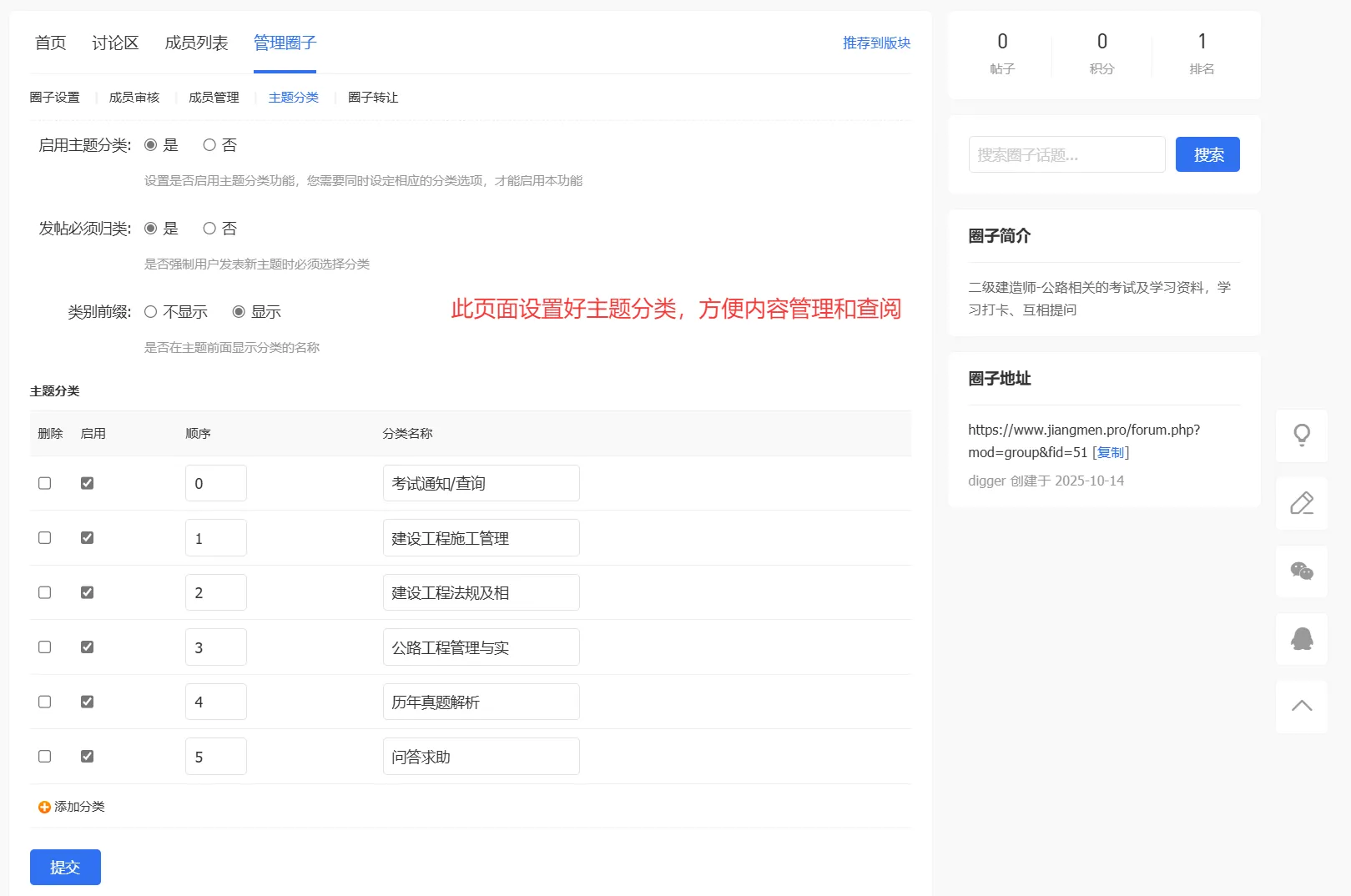Screen dimensions: 1351x896
Task: Click the orange plus icon to add category
Action: point(44,807)
